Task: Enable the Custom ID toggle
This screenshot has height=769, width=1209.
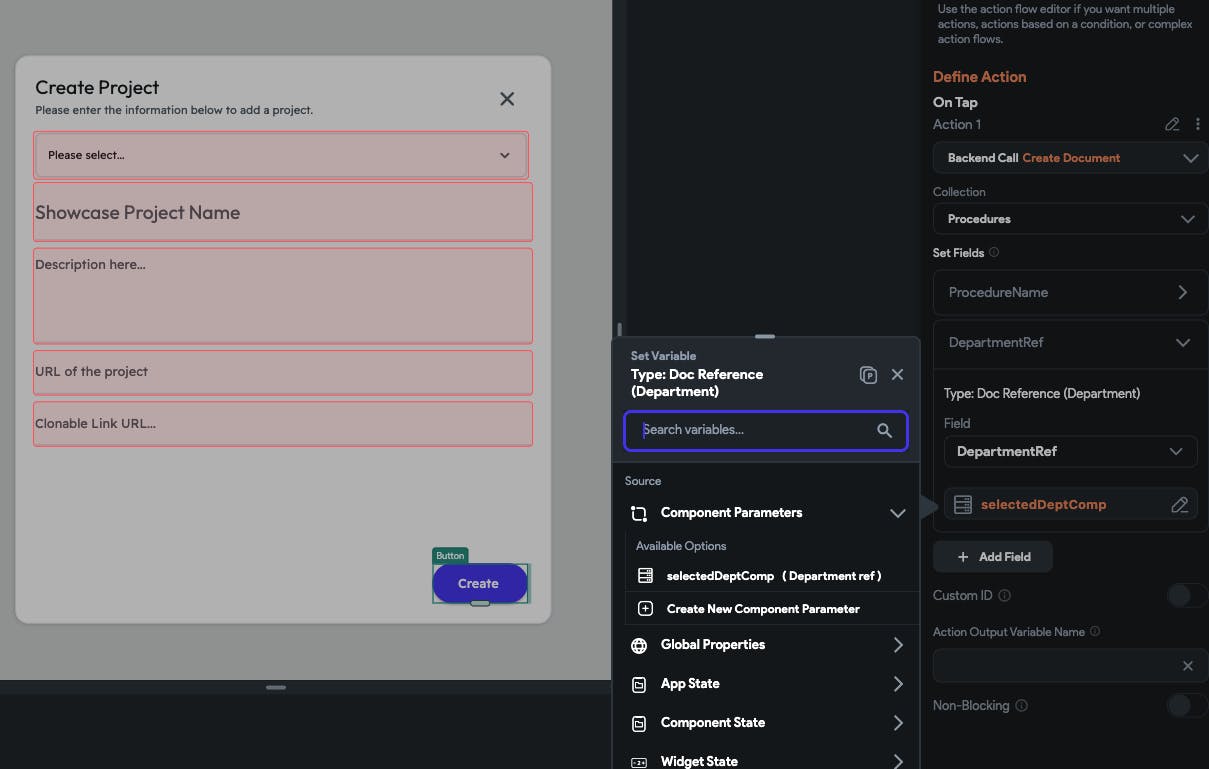Action: tap(1186, 596)
